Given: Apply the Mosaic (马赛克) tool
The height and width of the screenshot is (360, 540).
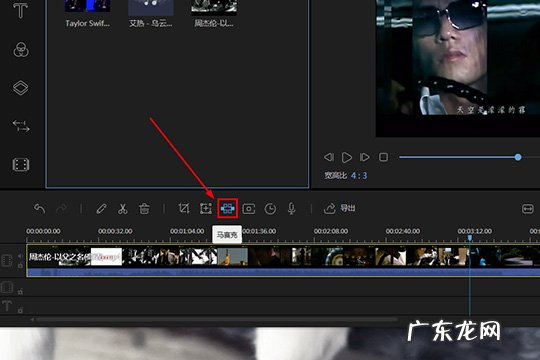Looking at the screenshot, I should [x=227, y=208].
